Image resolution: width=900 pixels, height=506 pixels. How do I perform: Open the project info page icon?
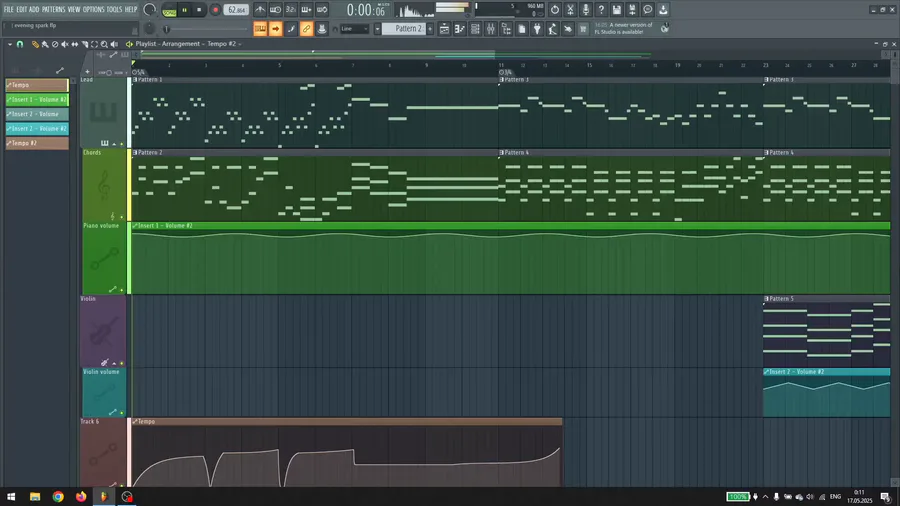pyautogui.click(x=522, y=29)
